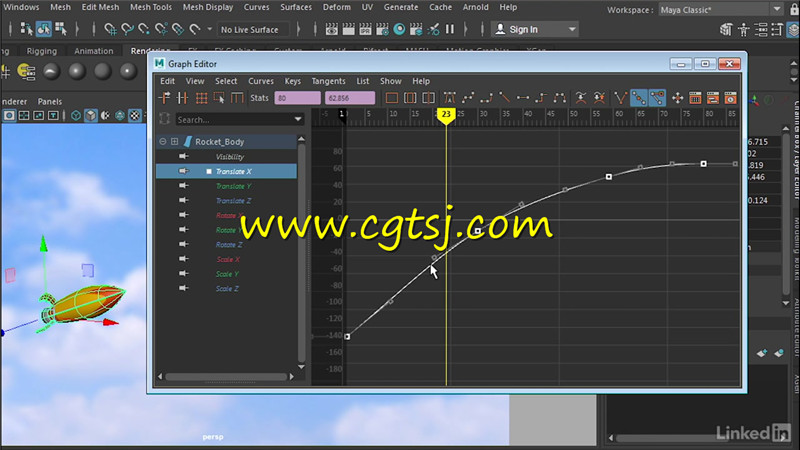The image size is (800, 450).
Task: Click the curve icon beside Translate Y
Action: point(183,186)
